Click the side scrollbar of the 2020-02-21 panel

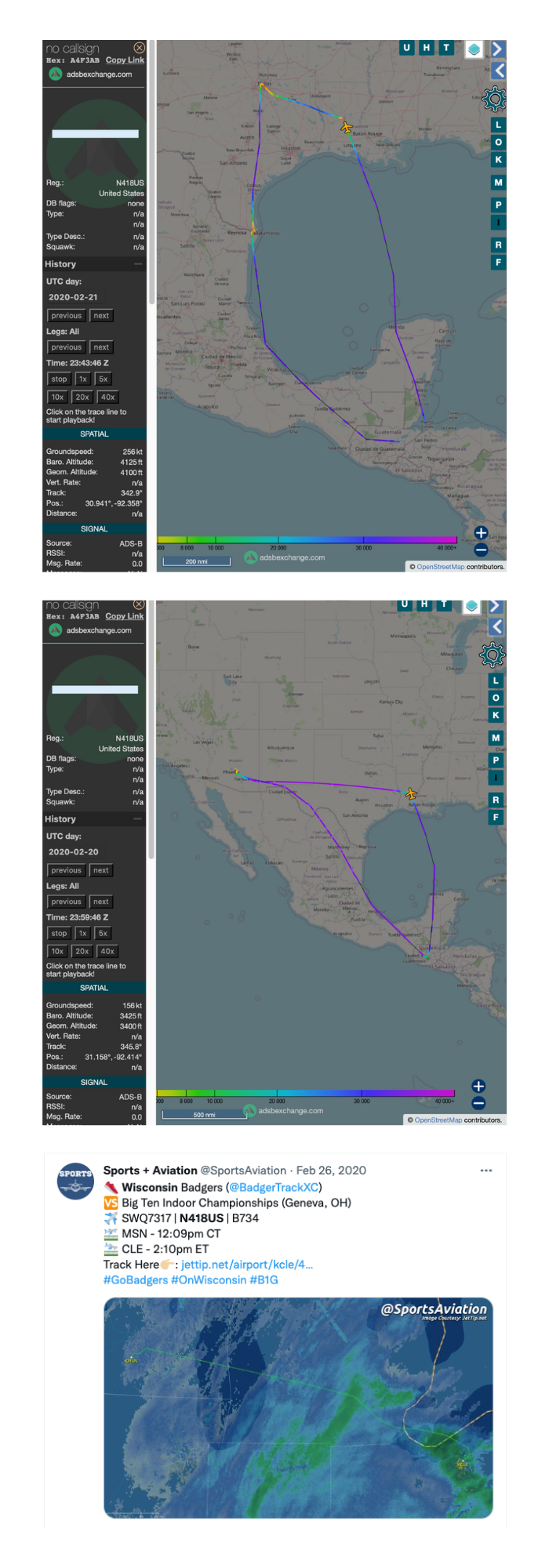point(151,172)
